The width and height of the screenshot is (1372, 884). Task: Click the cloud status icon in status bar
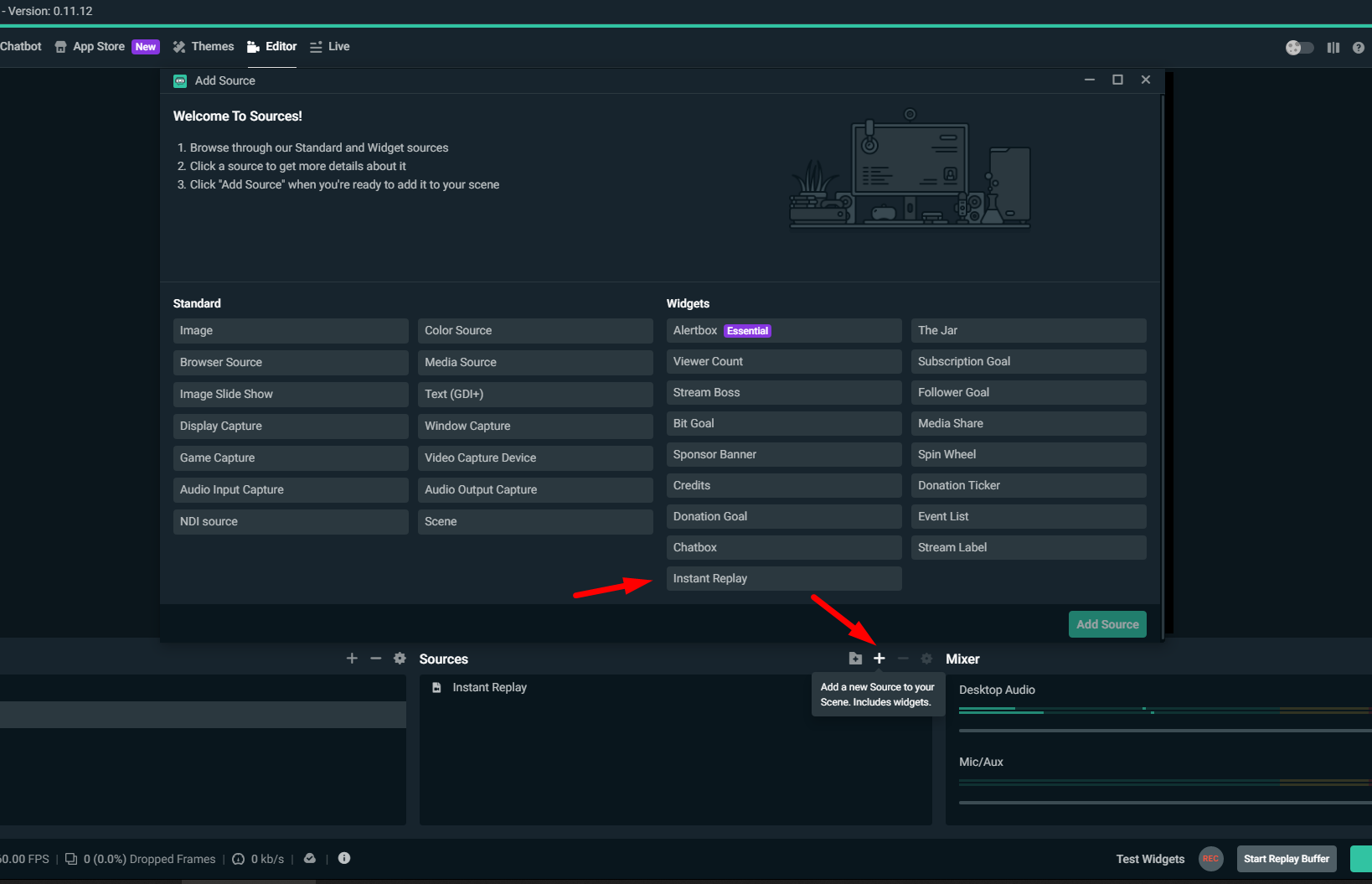point(310,858)
